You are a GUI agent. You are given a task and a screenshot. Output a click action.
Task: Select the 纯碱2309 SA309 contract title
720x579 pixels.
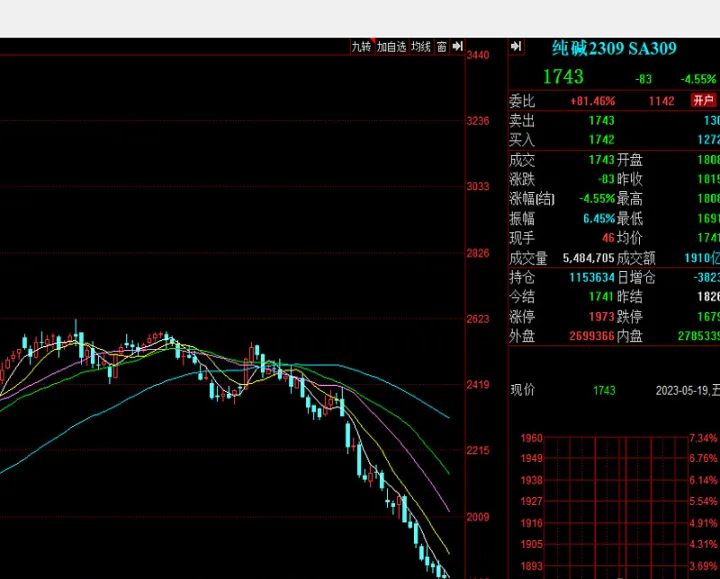pyautogui.click(x=614, y=49)
